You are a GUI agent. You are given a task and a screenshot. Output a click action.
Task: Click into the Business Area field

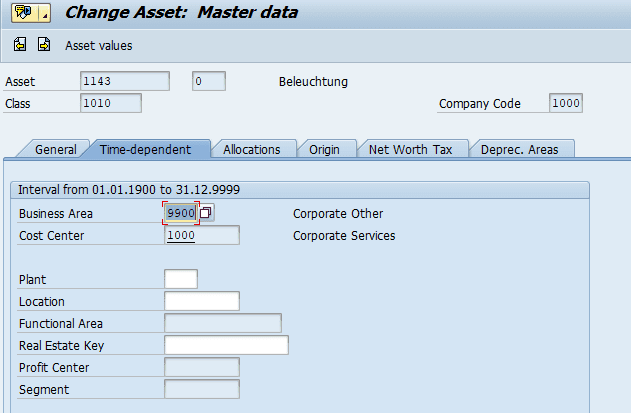[x=181, y=213]
